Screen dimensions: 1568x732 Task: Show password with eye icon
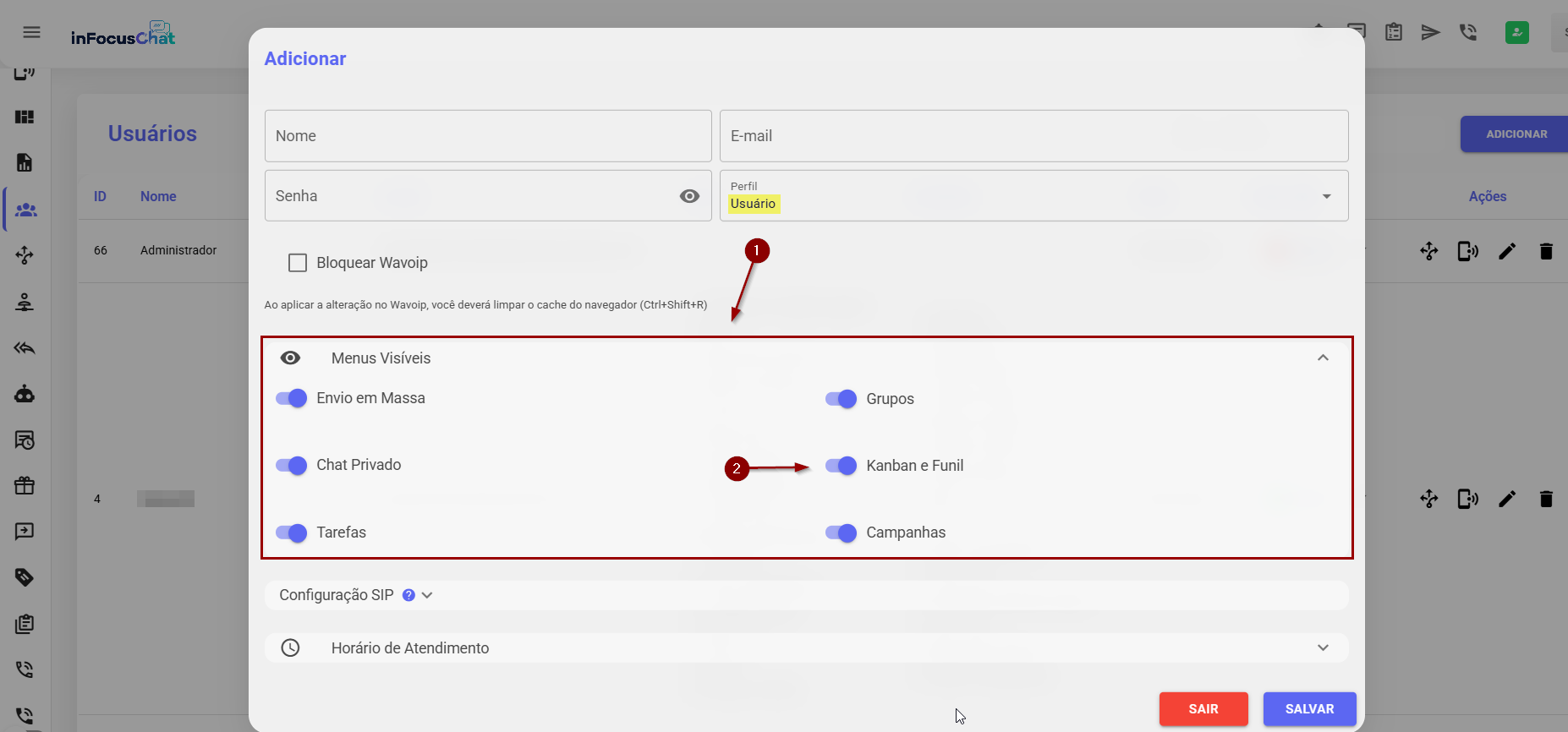click(x=689, y=196)
